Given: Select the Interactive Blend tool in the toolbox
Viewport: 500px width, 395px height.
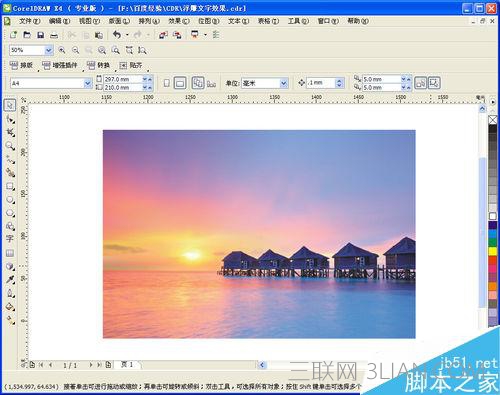Looking at the screenshot, I should pos(10,266).
